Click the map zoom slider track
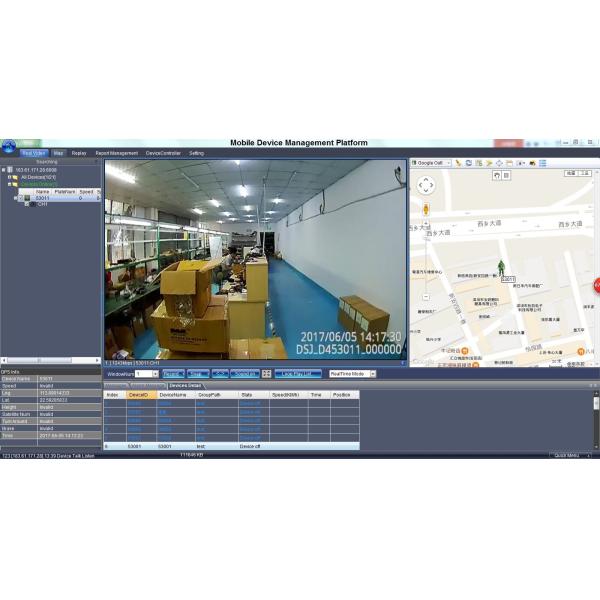The height and width of the screenshot is (600, 600). coord(426,260)
